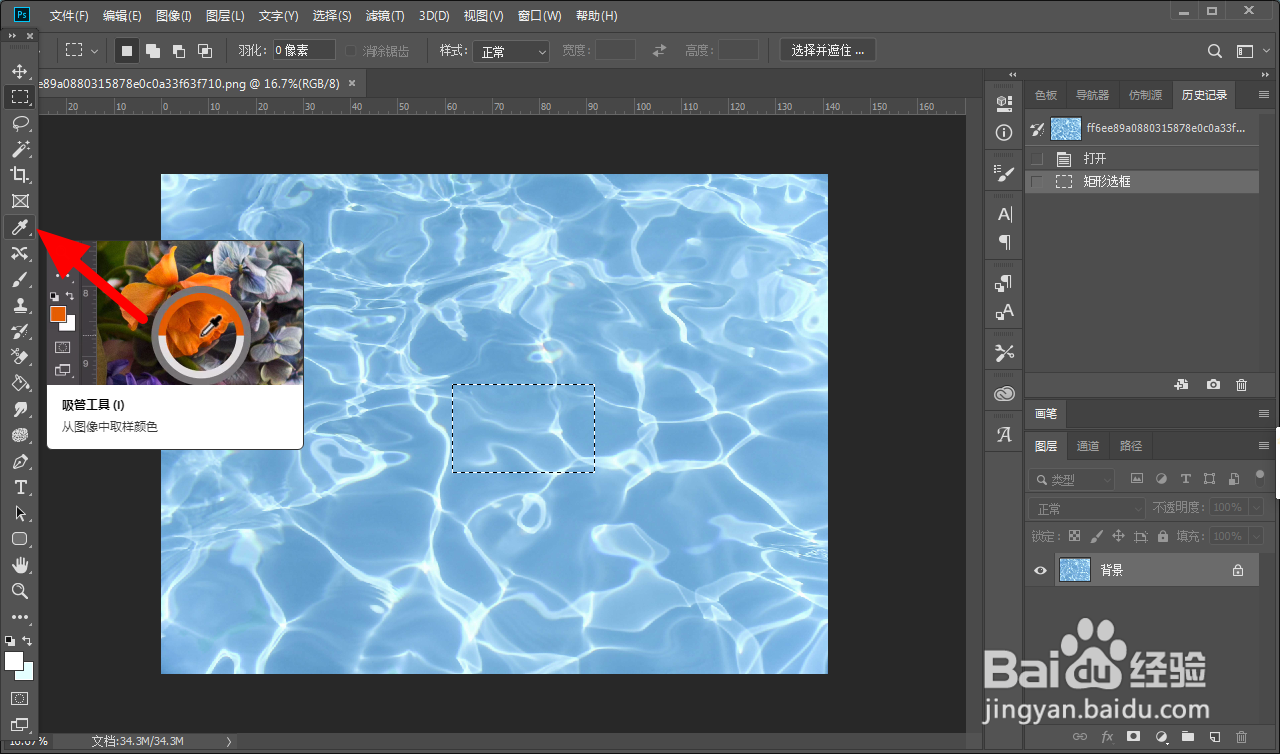Click the 矩形选框 history state
The image size is (1280, 754).
pyautogui.click(x=1142, y=182)
